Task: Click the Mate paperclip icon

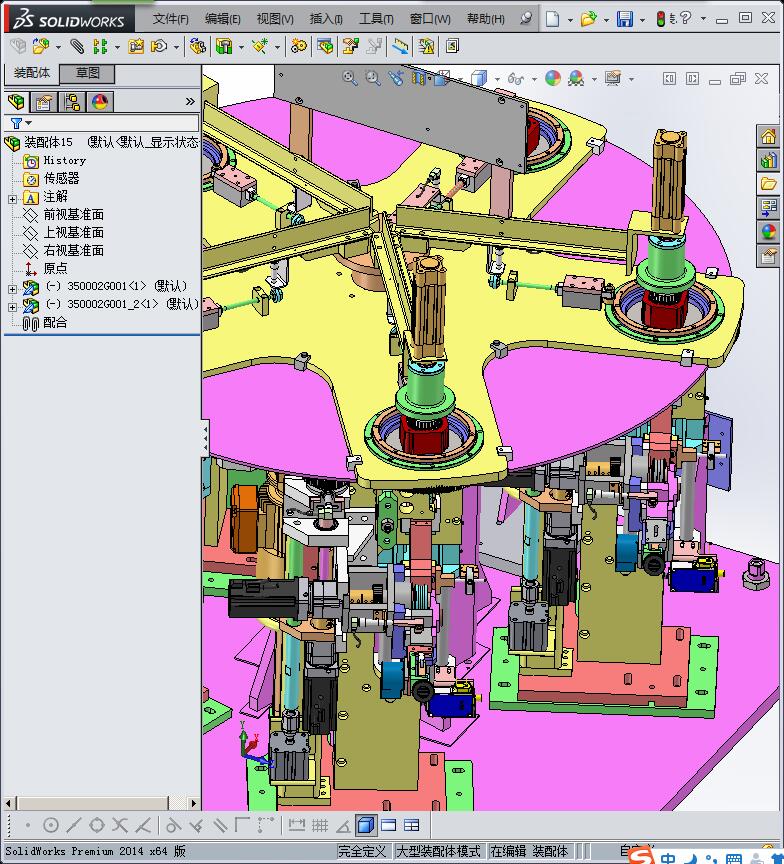Action: point(77,46)
